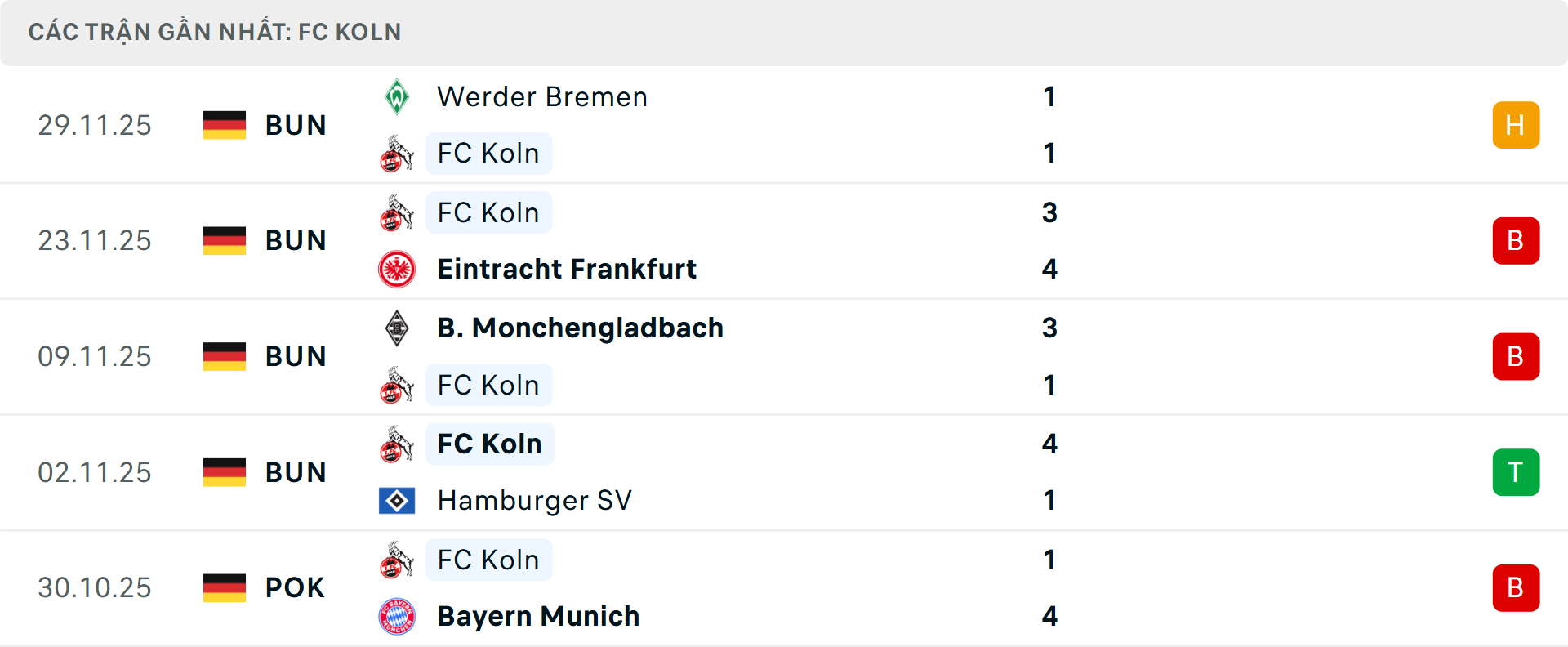Click the match date 09.11.25

pyautogui.click(x=95, y=356)
